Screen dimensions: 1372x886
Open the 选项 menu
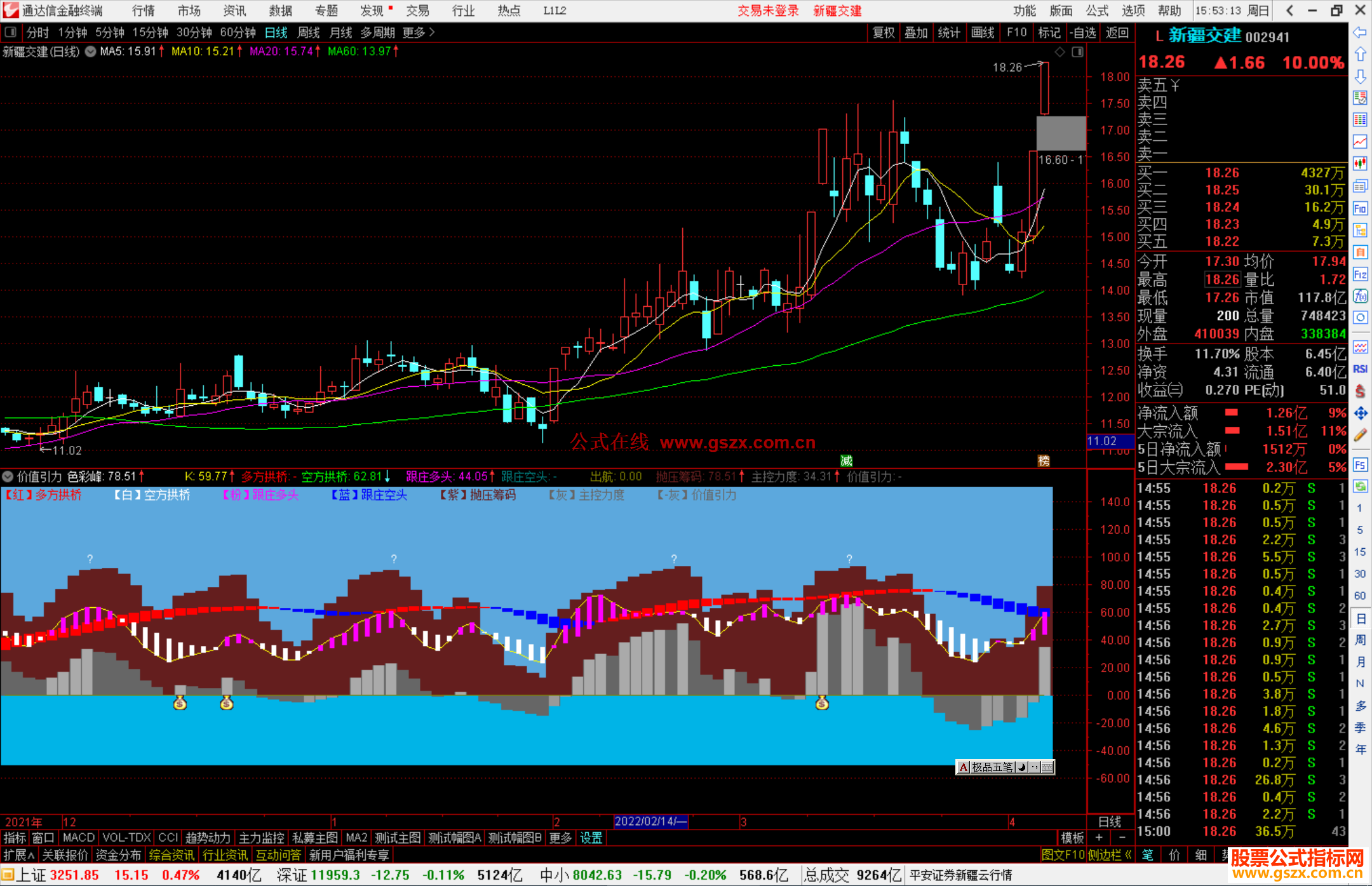[1133, 11]
